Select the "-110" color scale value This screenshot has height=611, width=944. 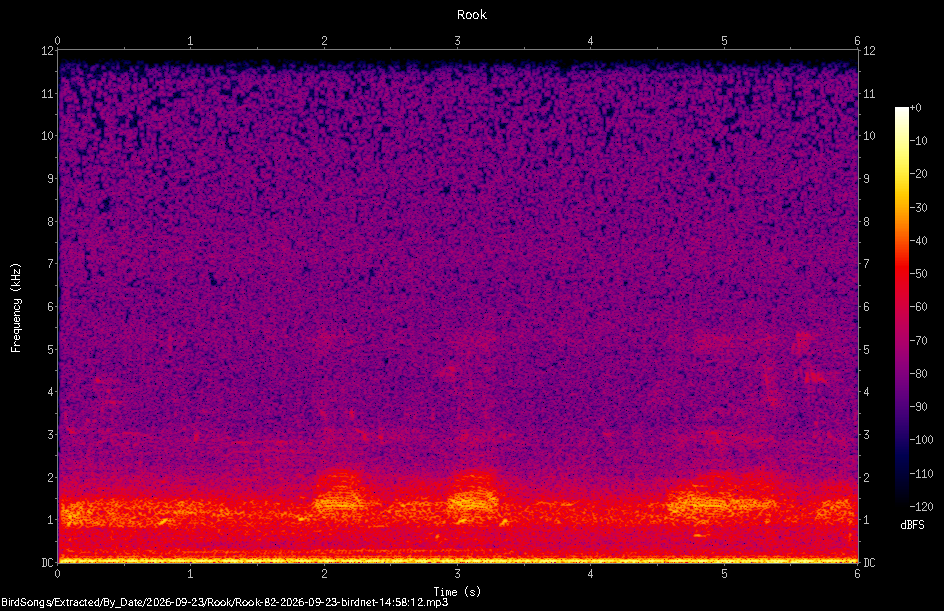tap(921, 474)
